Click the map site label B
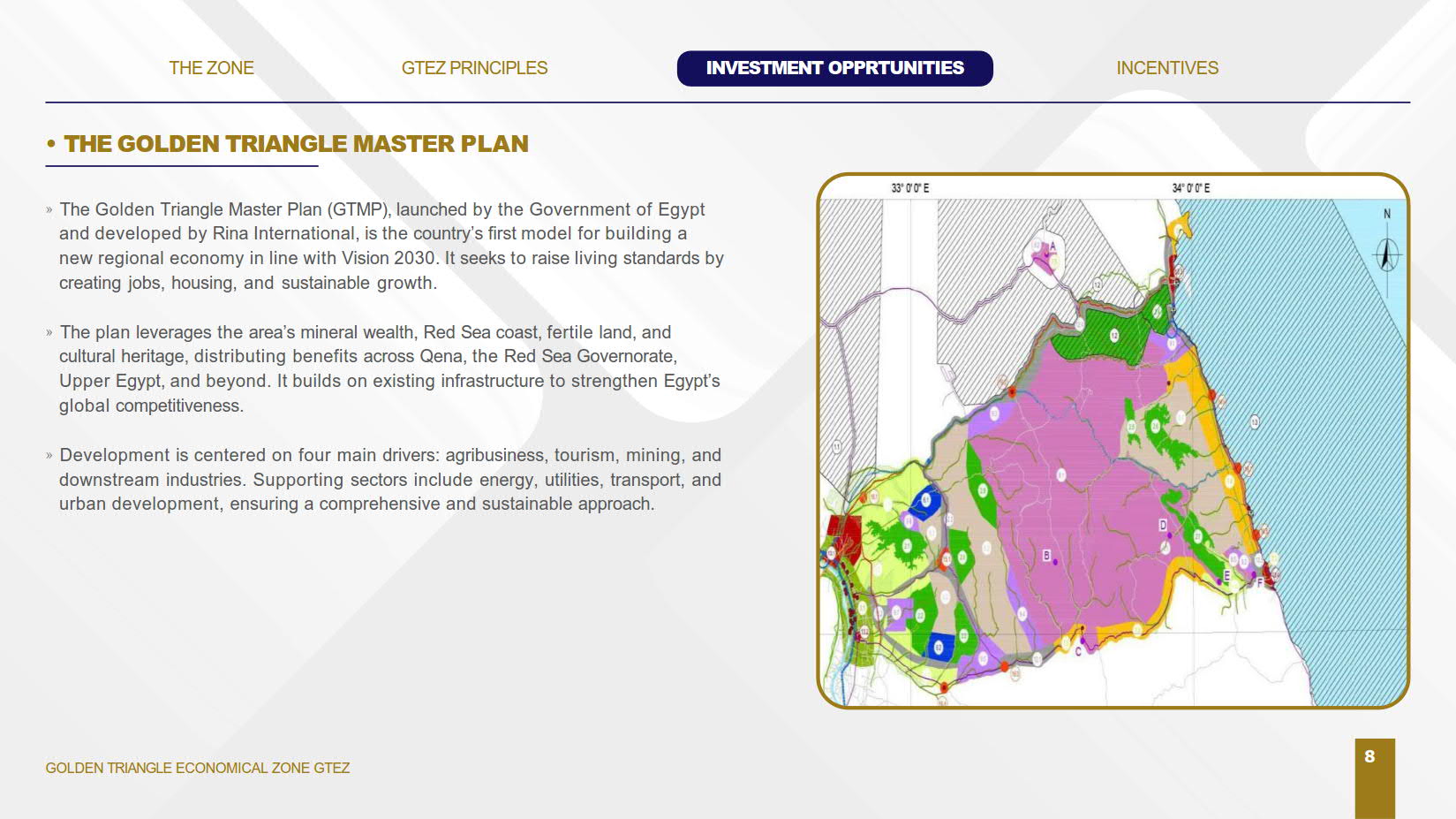Screen dimensions: 1456x819 [1046, 556]
